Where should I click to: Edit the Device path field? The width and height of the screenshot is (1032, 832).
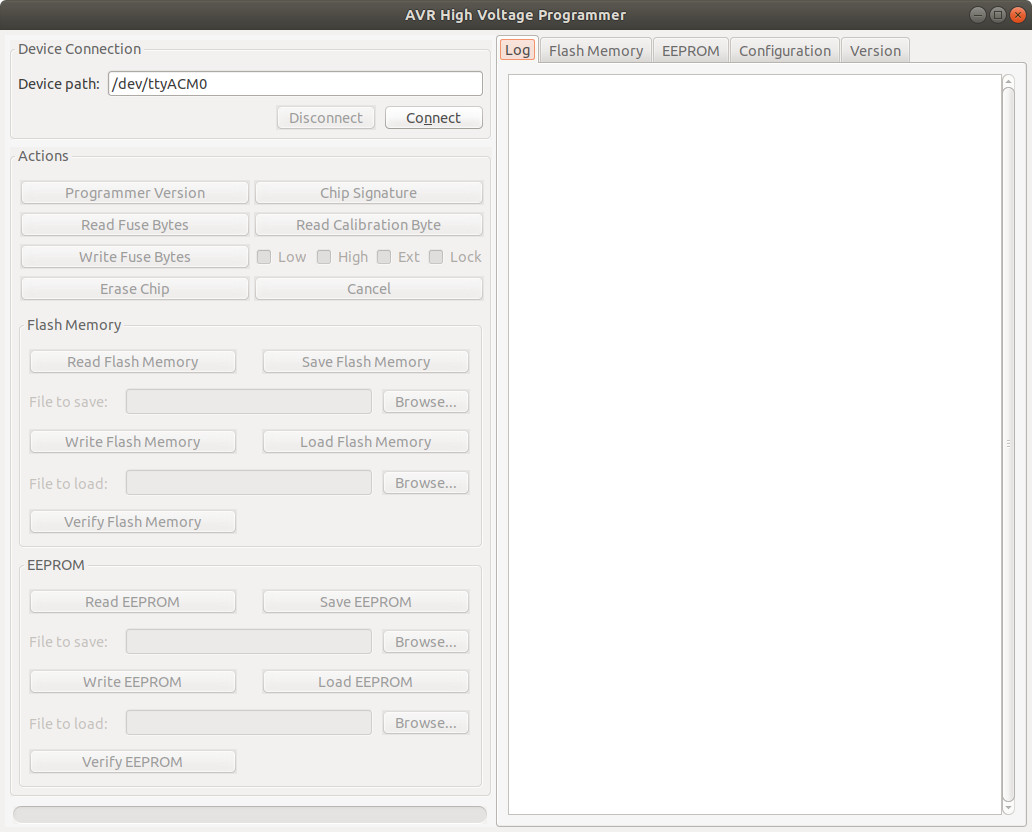coord(295,84)
